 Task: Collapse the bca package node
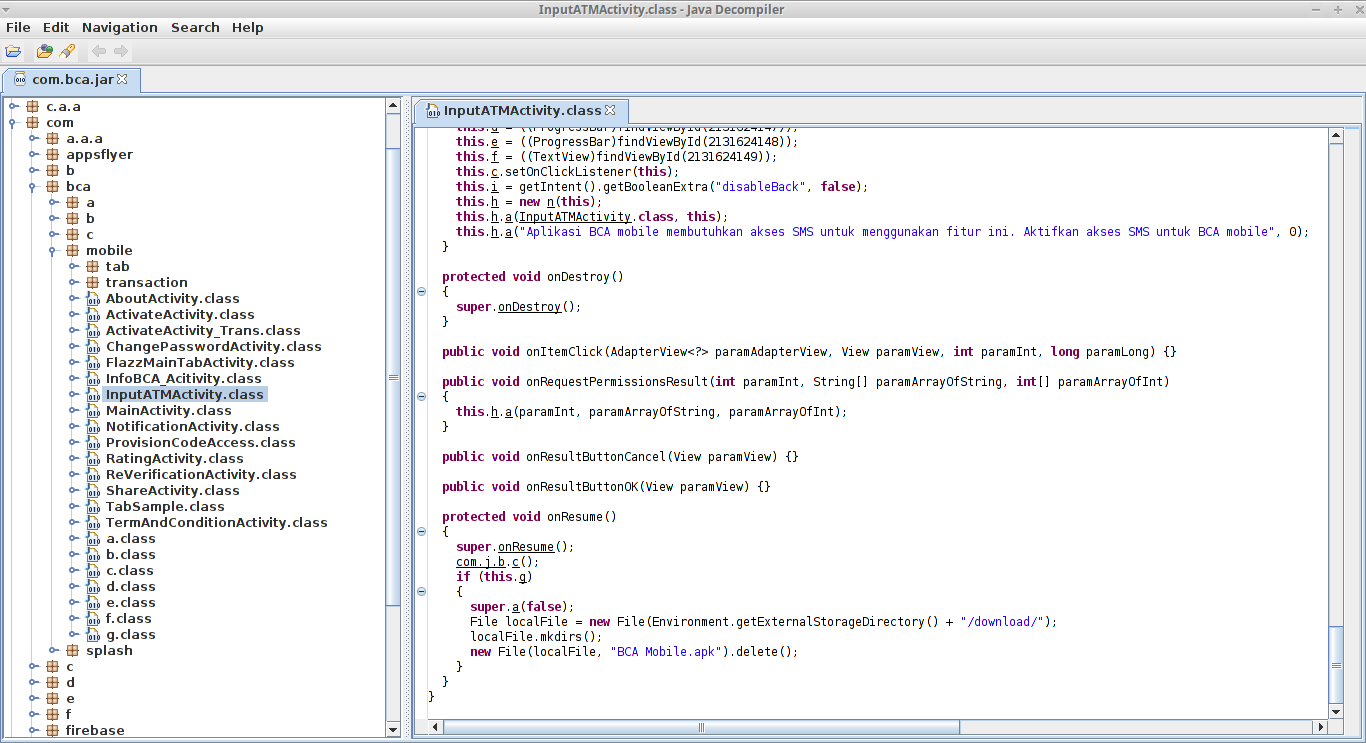[34, 187]
